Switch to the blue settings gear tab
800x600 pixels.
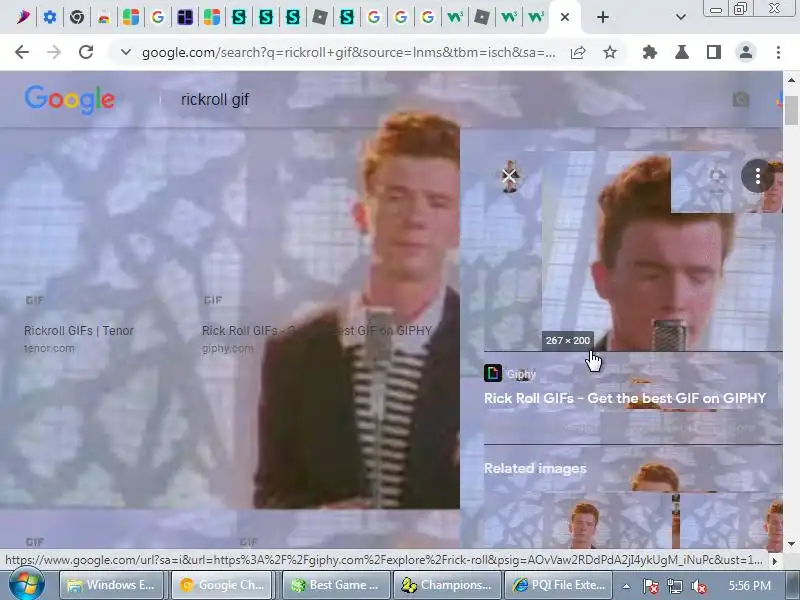[x=49, y=17]
